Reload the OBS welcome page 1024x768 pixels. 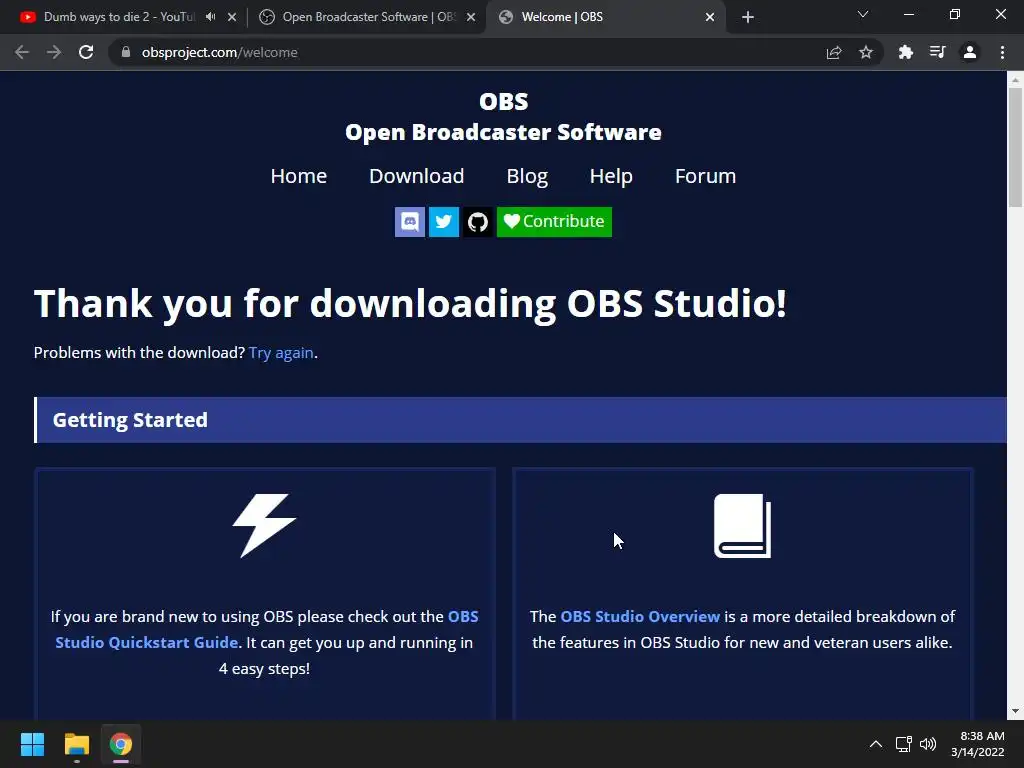(x=86, y=52)
